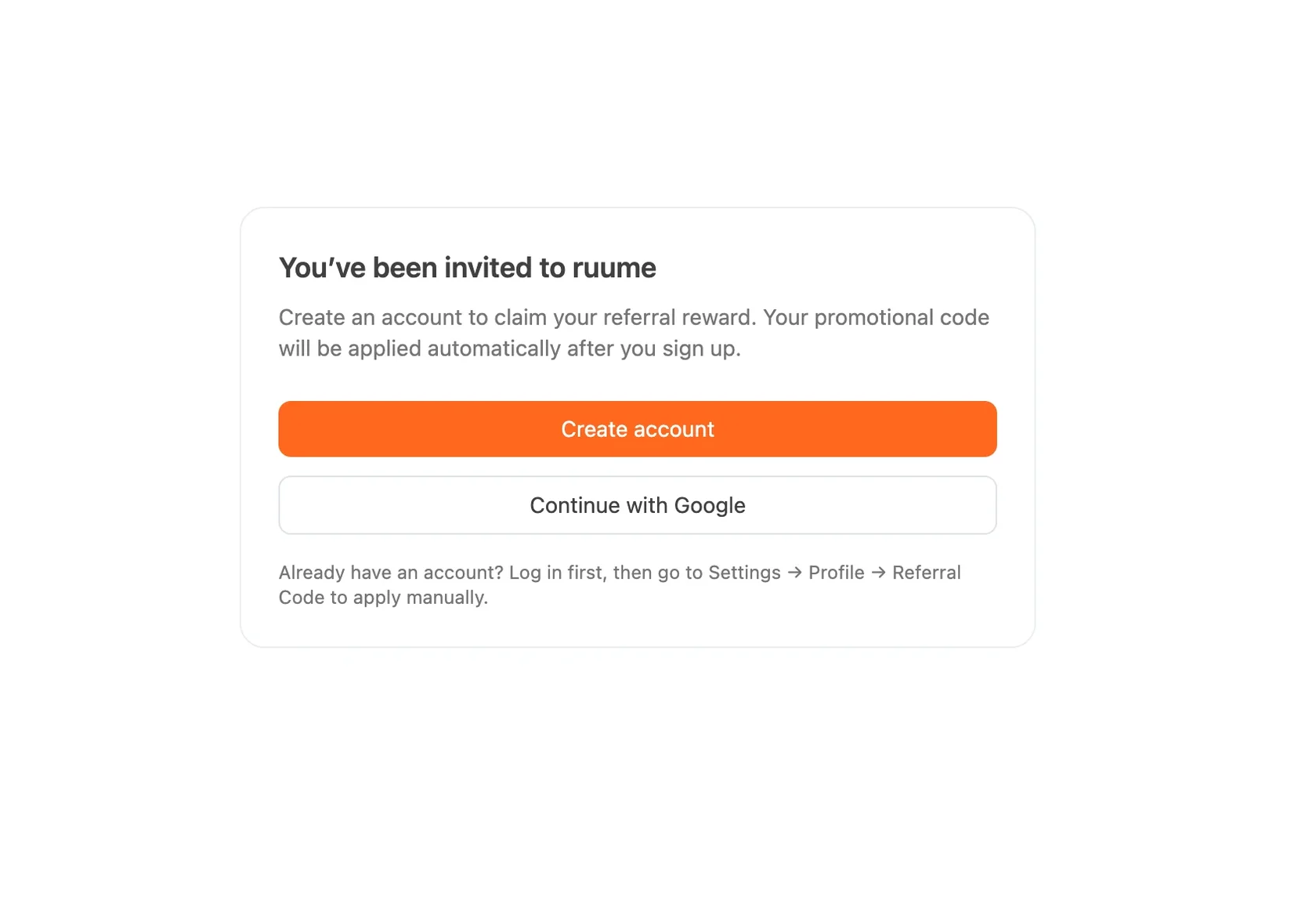The image size is (1316, 903).
Task: Click the word "Settings" in the footnote
Action: (x=744, y=573)
